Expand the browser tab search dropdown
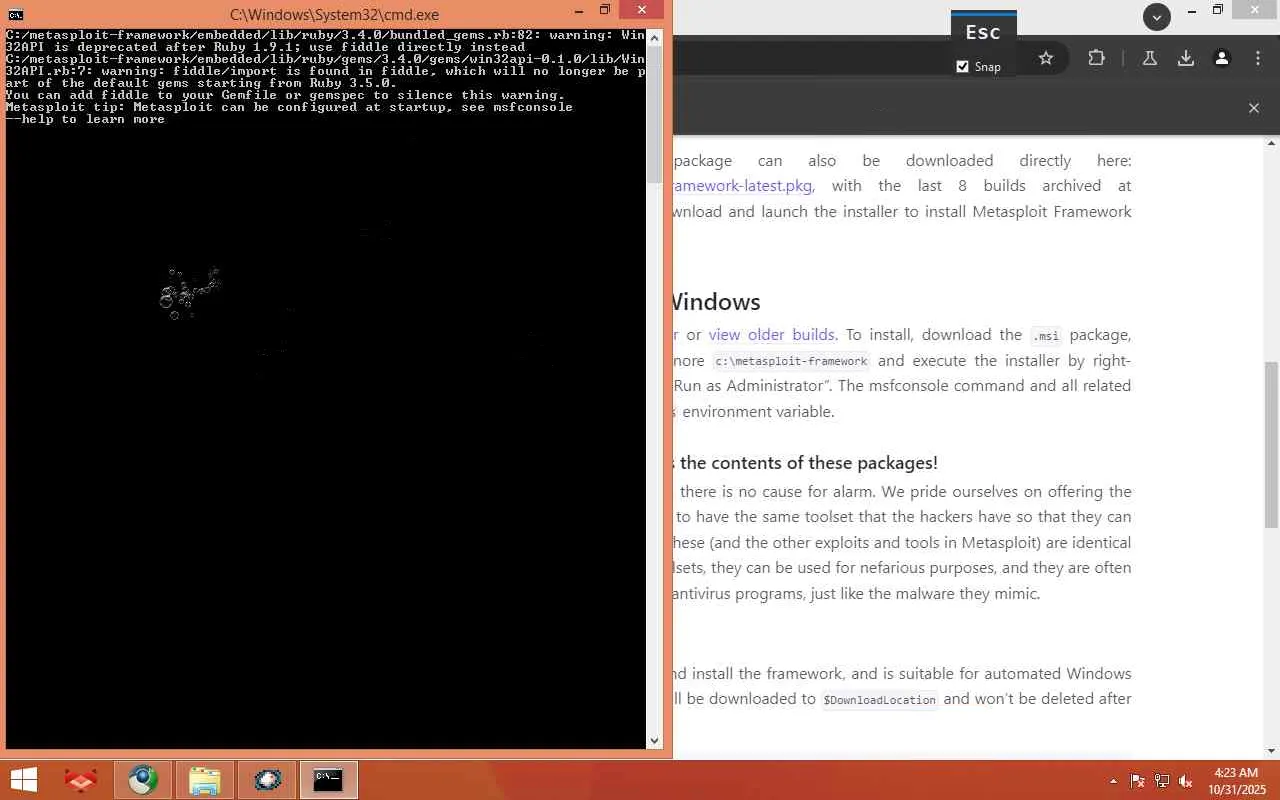Image resolution: width=1280 pixels, height=800 pixels. (1157, 16)
